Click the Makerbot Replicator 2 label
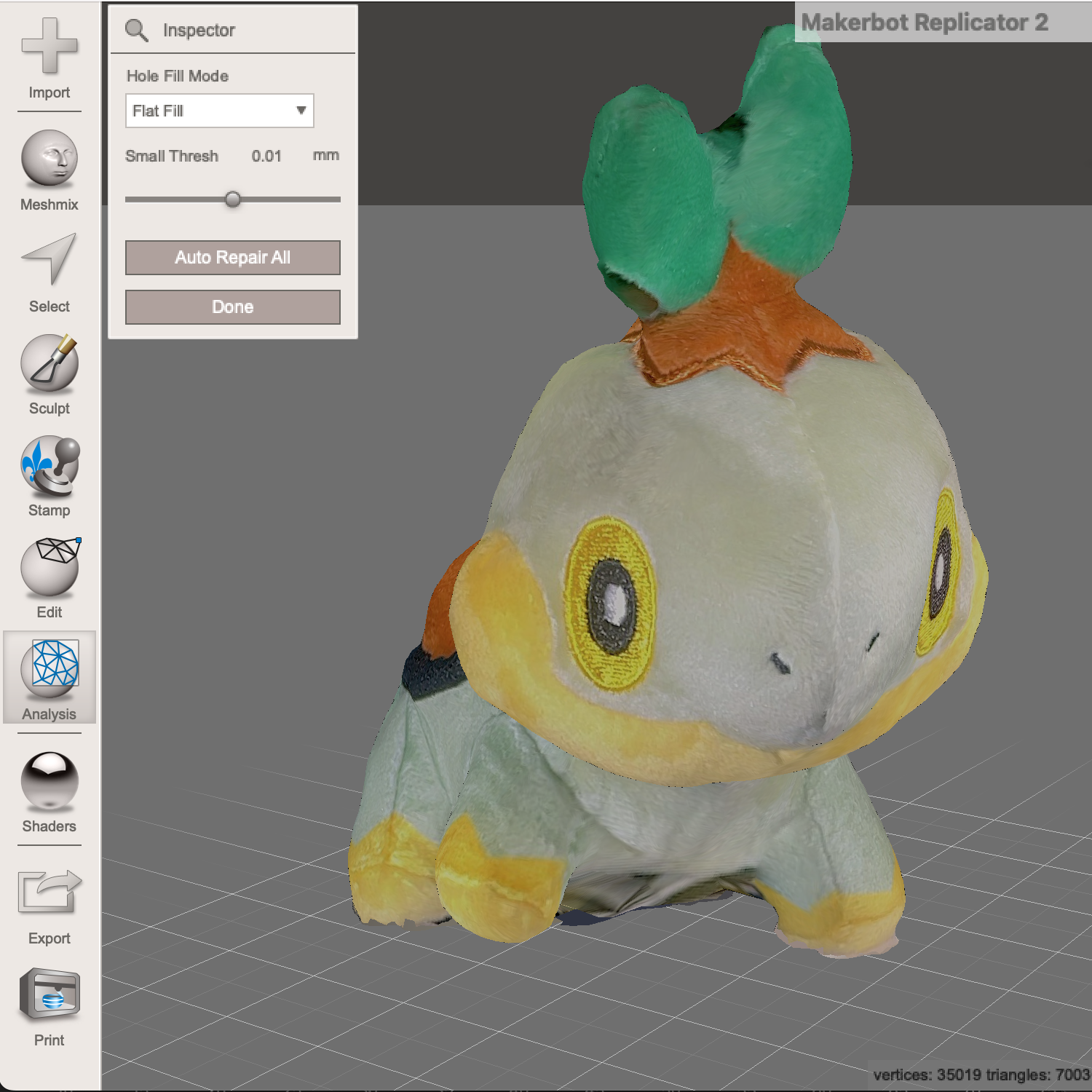1092x1092 pixels. click(x=925, y=23)
